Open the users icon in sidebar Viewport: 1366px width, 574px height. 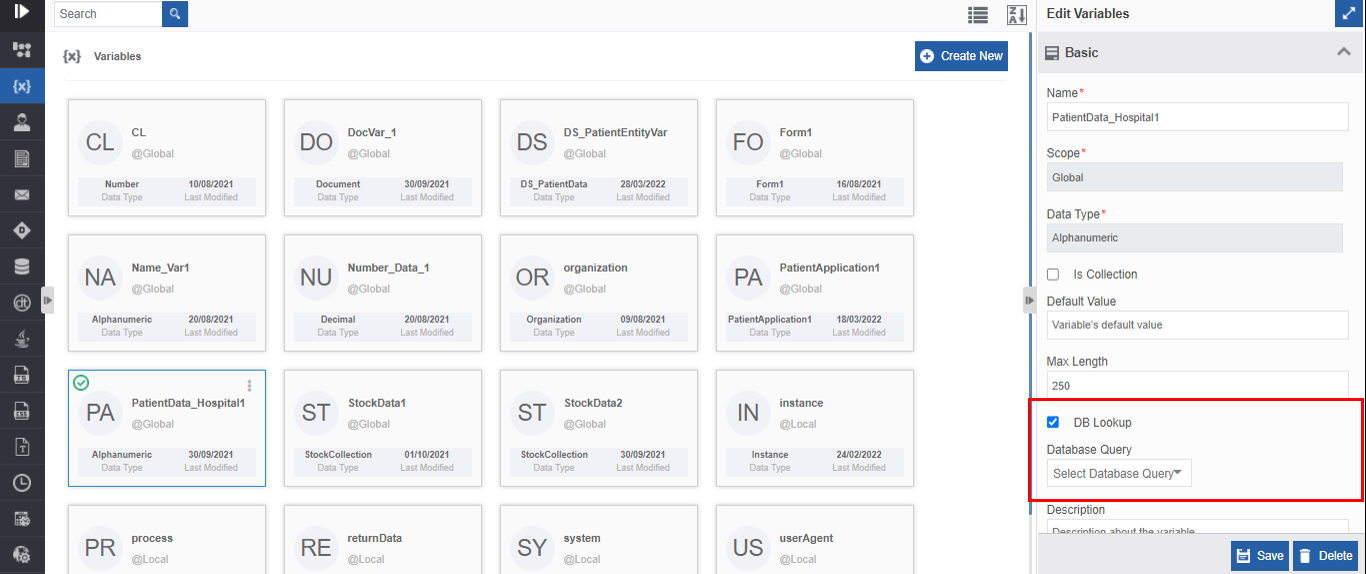(x=22, y=122)
